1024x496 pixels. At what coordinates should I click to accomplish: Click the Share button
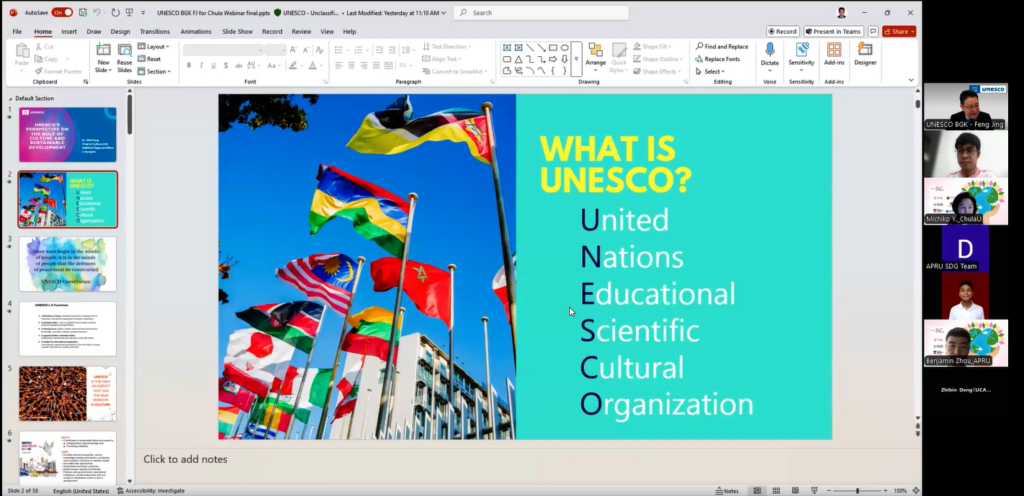tap(899, 31)
